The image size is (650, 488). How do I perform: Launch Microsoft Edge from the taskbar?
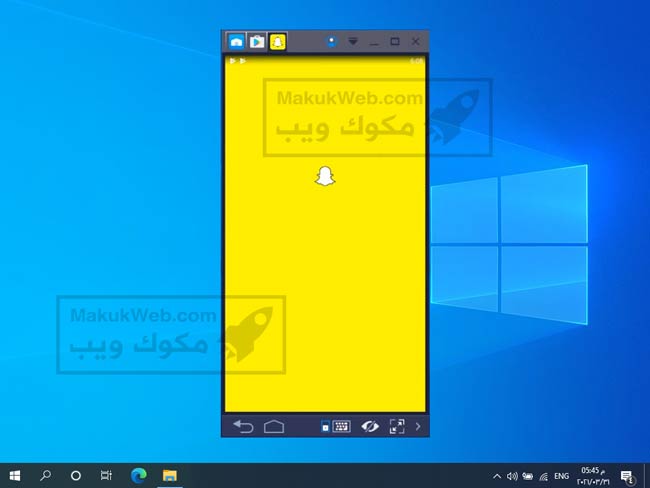[138, 476]
